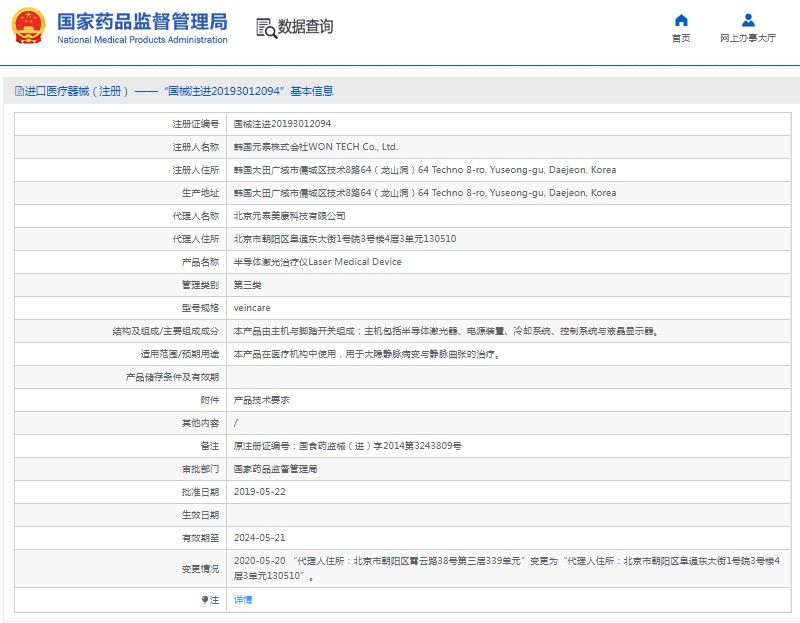Click the 生效日期 row label
This screenshot has width=800, height=623.
point(200,515)
